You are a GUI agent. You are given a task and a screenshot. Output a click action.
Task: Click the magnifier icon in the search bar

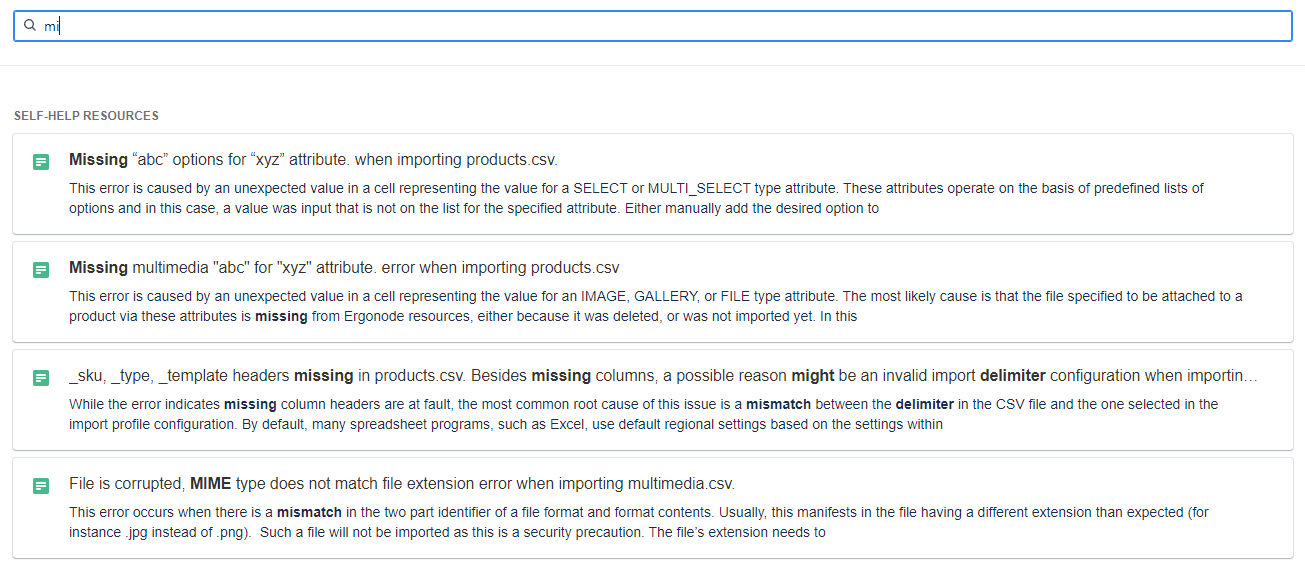point(30,26)
